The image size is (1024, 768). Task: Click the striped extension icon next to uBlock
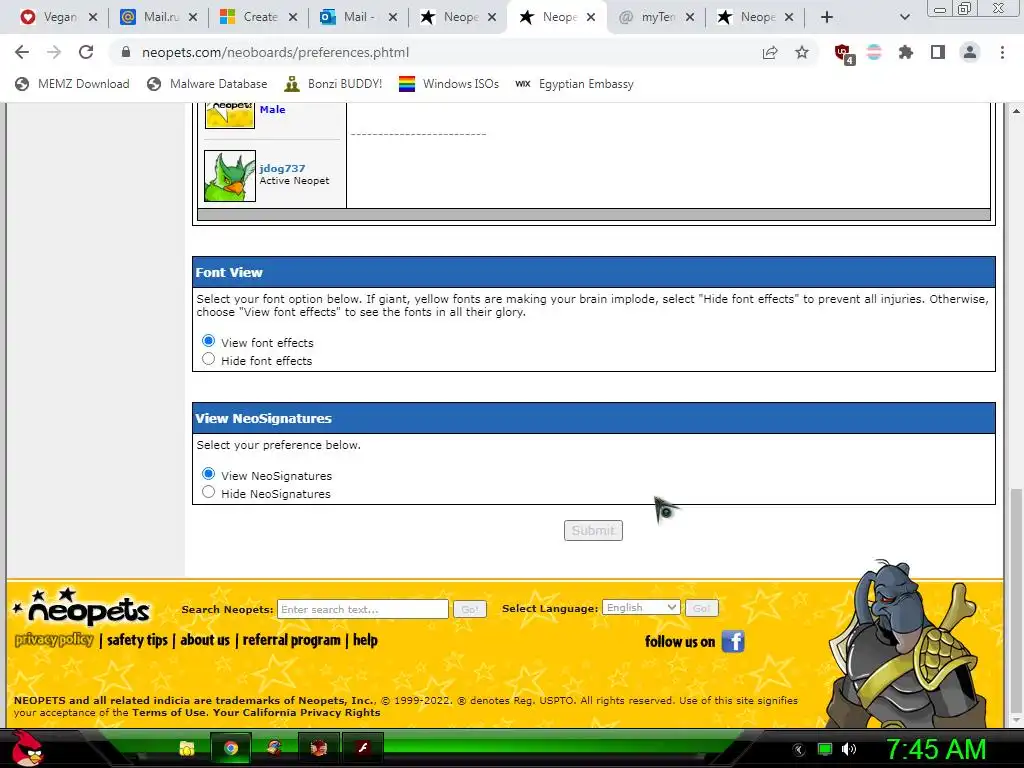(874, 52)
